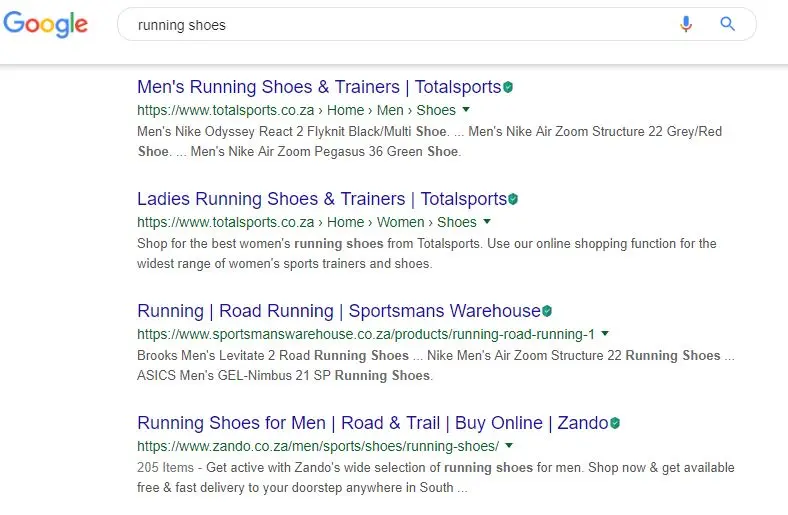Click the green shield next to Zando title

615,424
